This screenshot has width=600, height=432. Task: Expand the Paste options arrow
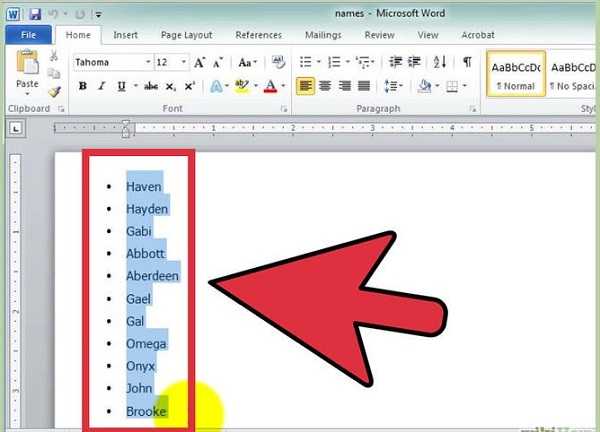(x=27, y=93)
